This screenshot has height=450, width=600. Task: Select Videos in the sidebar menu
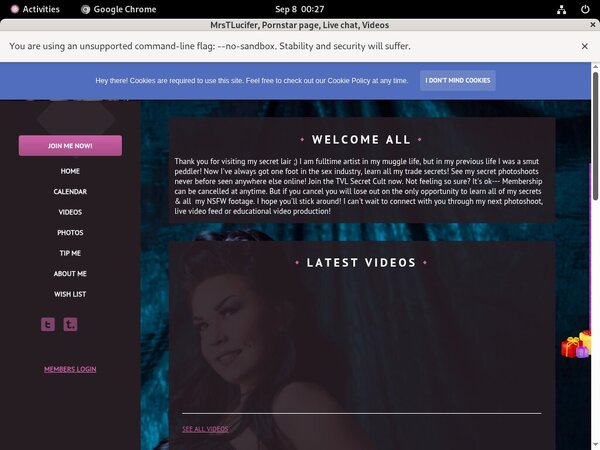click(x=70, y=212)
